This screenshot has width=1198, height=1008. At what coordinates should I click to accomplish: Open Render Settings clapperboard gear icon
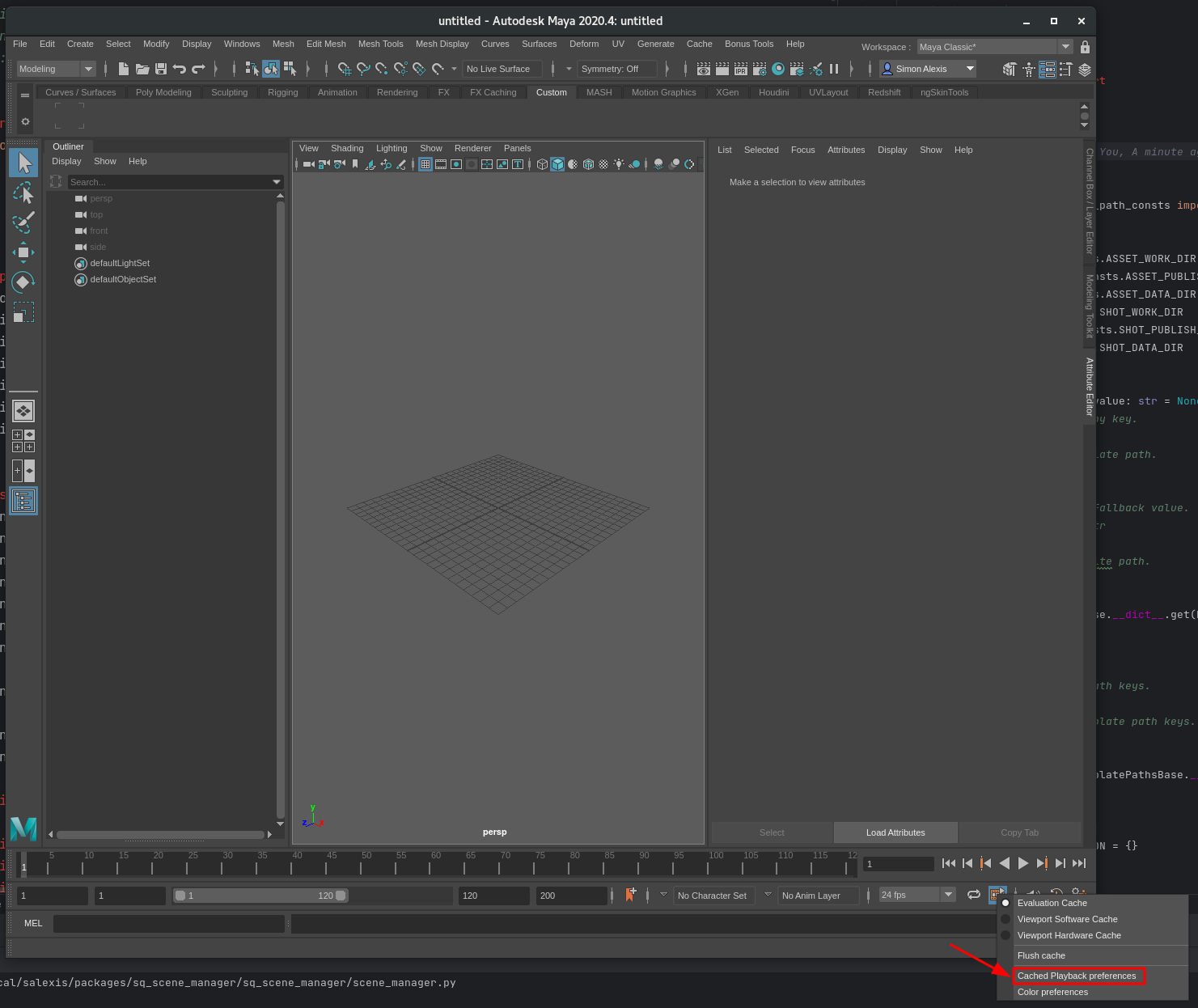pyautogui.click(x=760, y=69)
